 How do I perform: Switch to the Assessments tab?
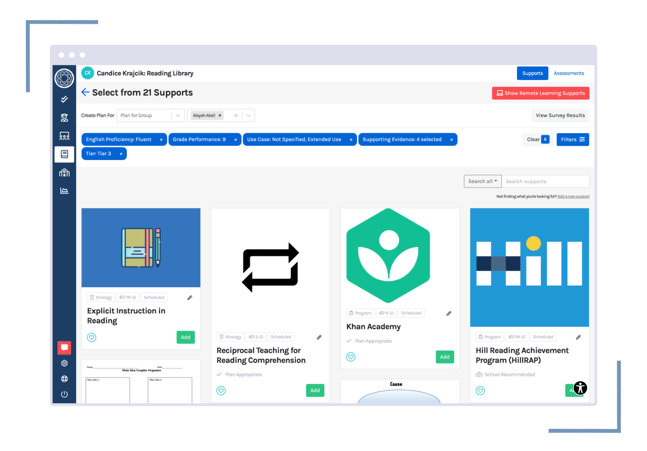(x=569, y=73)
